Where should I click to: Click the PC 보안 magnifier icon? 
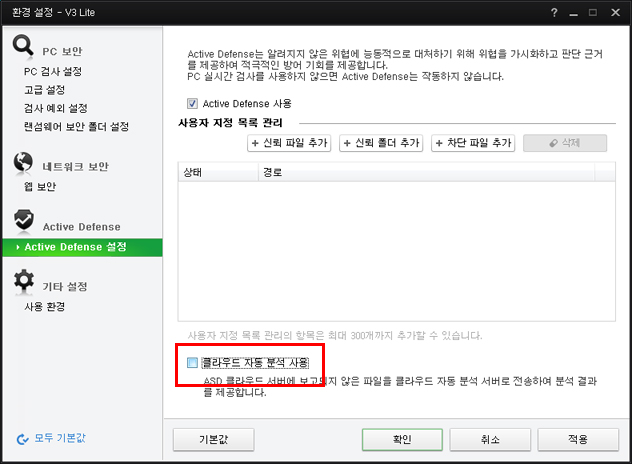(x=23, y=45)
